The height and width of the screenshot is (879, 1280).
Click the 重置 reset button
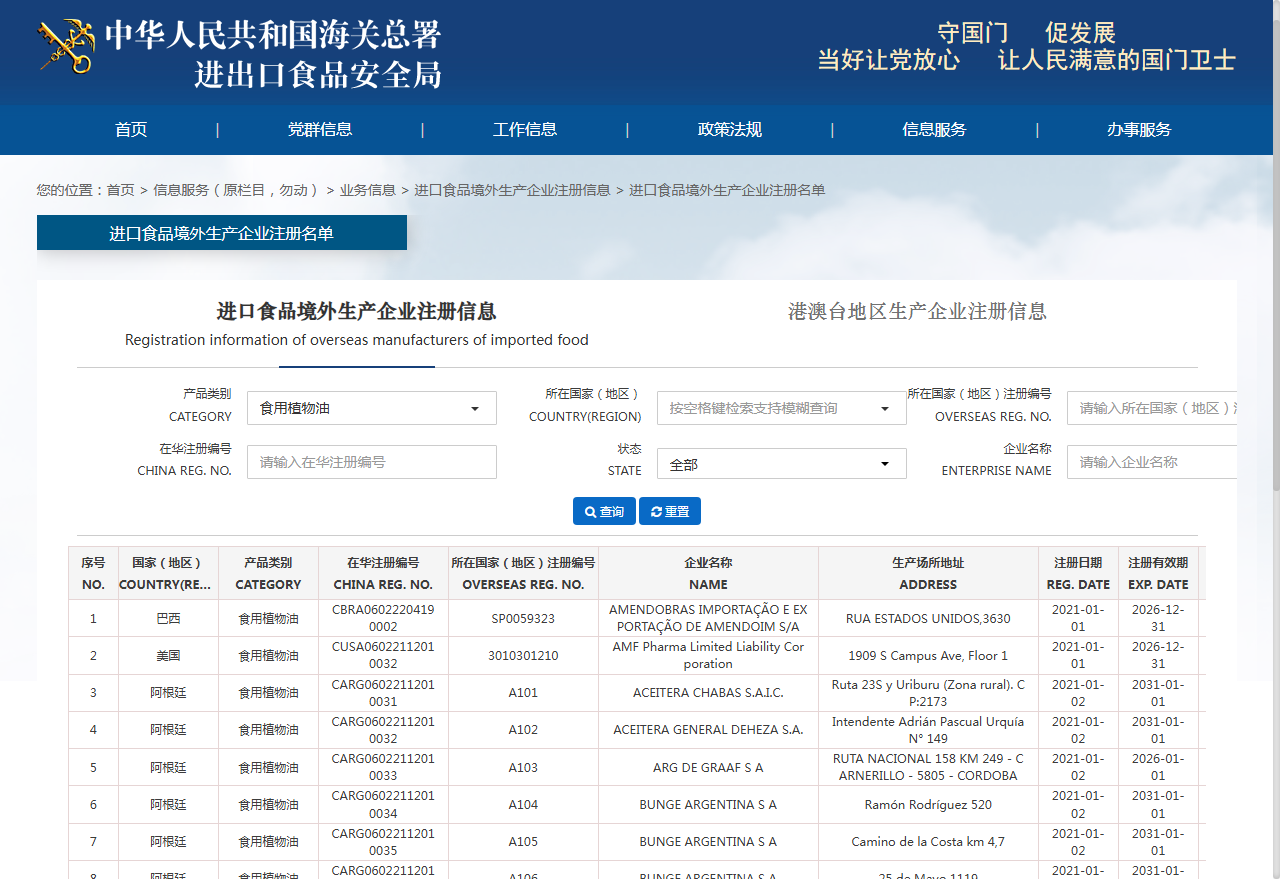tap(670, 511)
